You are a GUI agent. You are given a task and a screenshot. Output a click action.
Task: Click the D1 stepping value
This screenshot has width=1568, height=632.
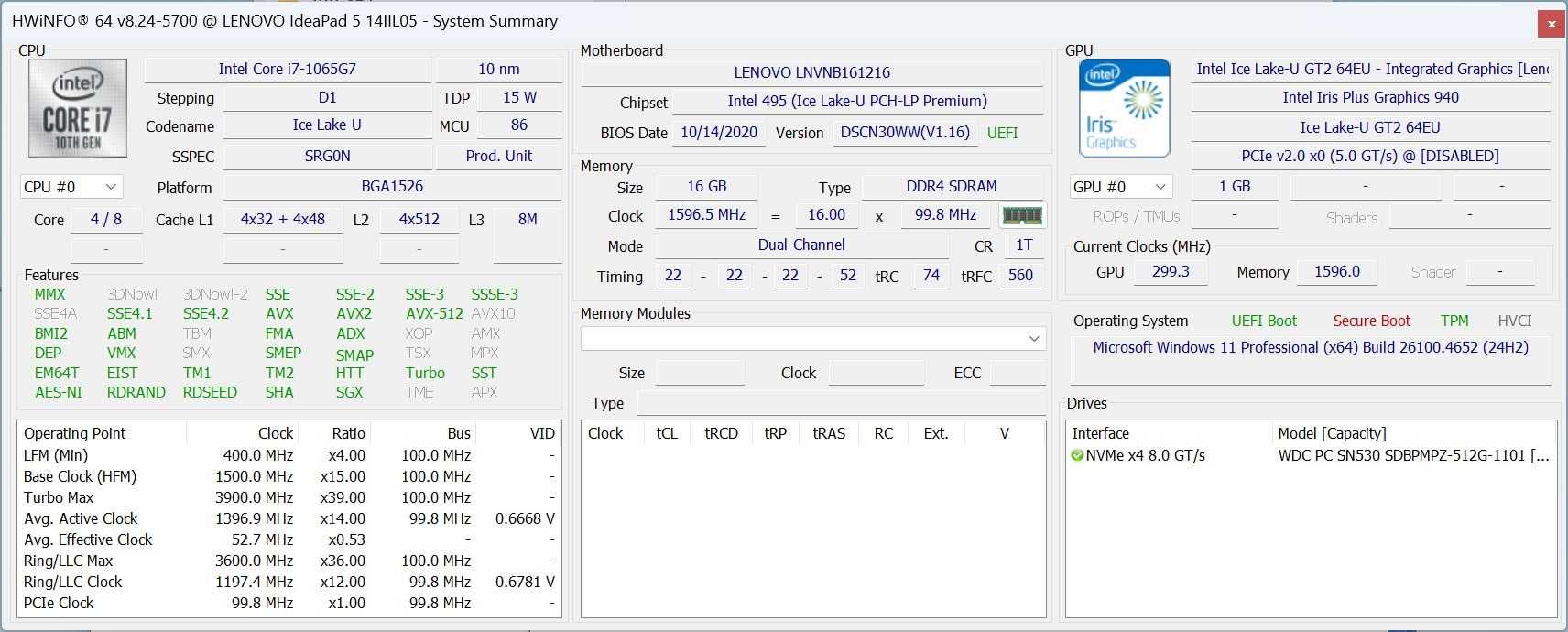pos(327,97)
